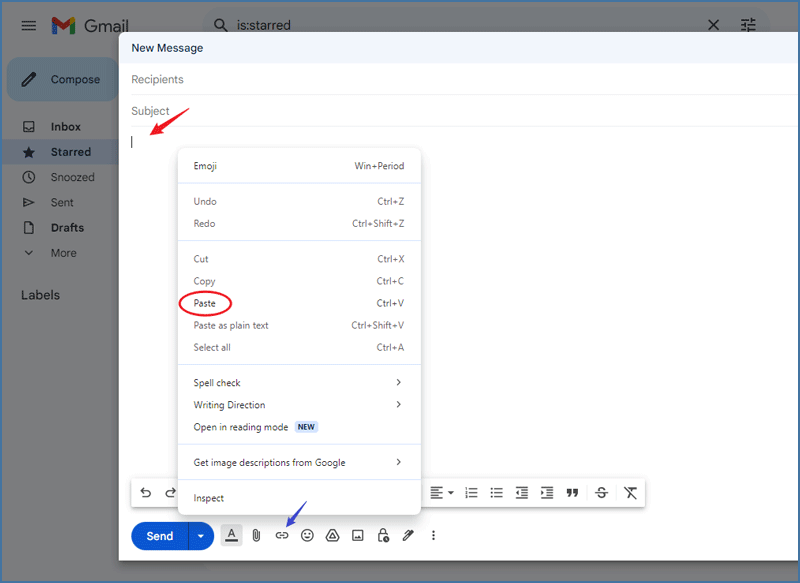Expand Get image descriptions from Google
Image resolution: width=800 pixels, height=583 pixels.
[299, 463]
